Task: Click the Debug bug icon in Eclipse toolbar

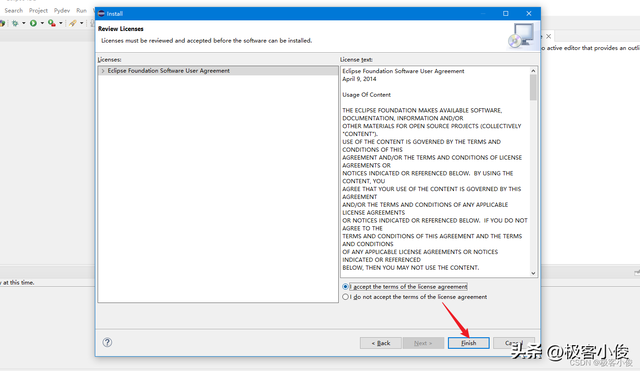Action: [15, 23]
